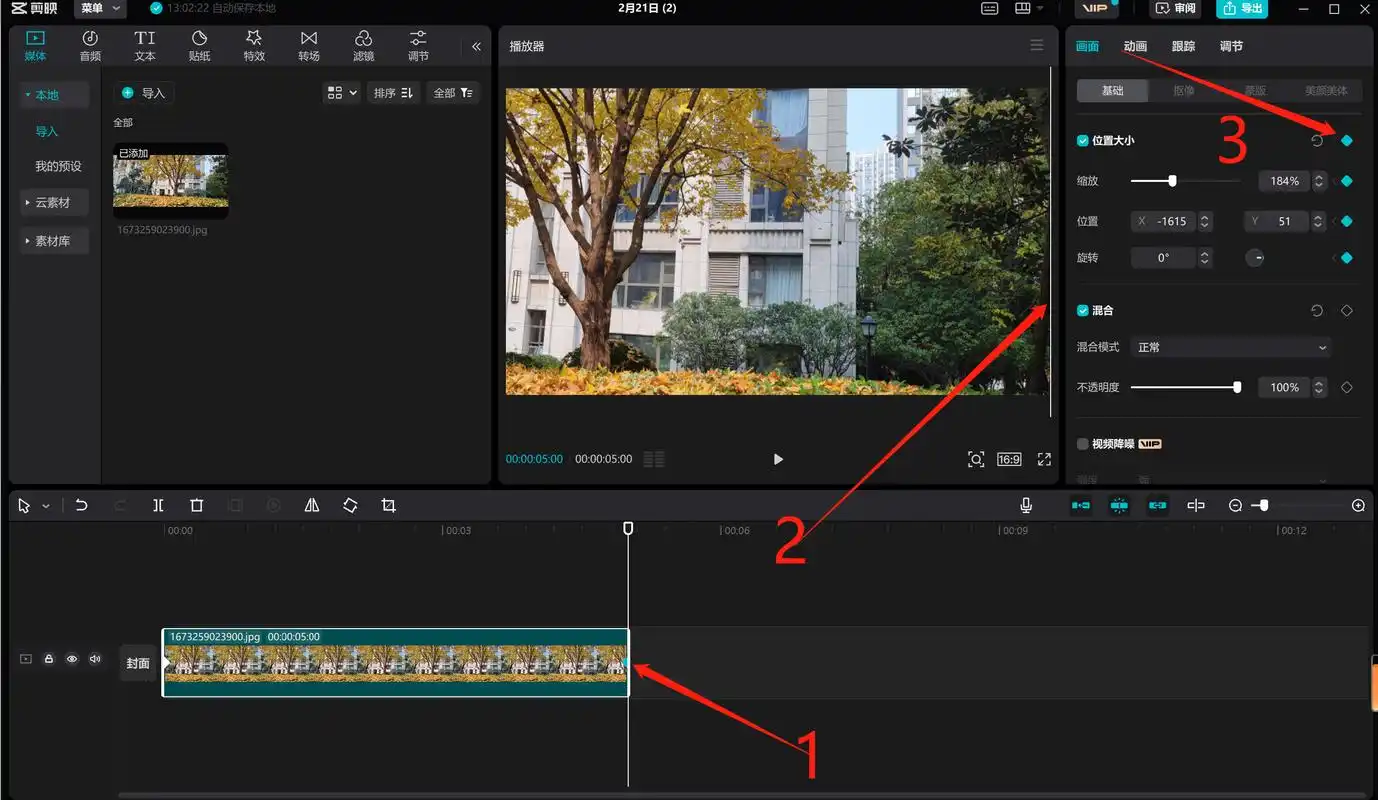Click the 不透明度 opacity slider handle
1378x800 pixels.
coord(1237,387)
